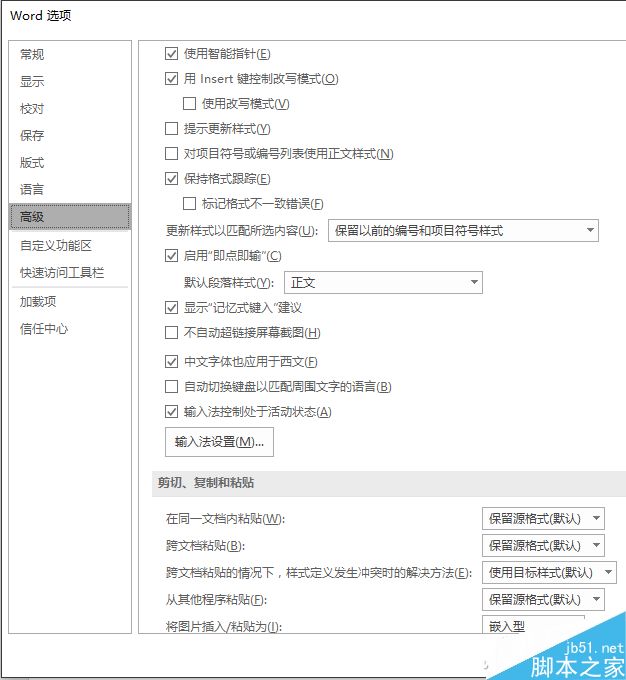
Task: Click 默认段落样式(Y) label
Action: 229,283
